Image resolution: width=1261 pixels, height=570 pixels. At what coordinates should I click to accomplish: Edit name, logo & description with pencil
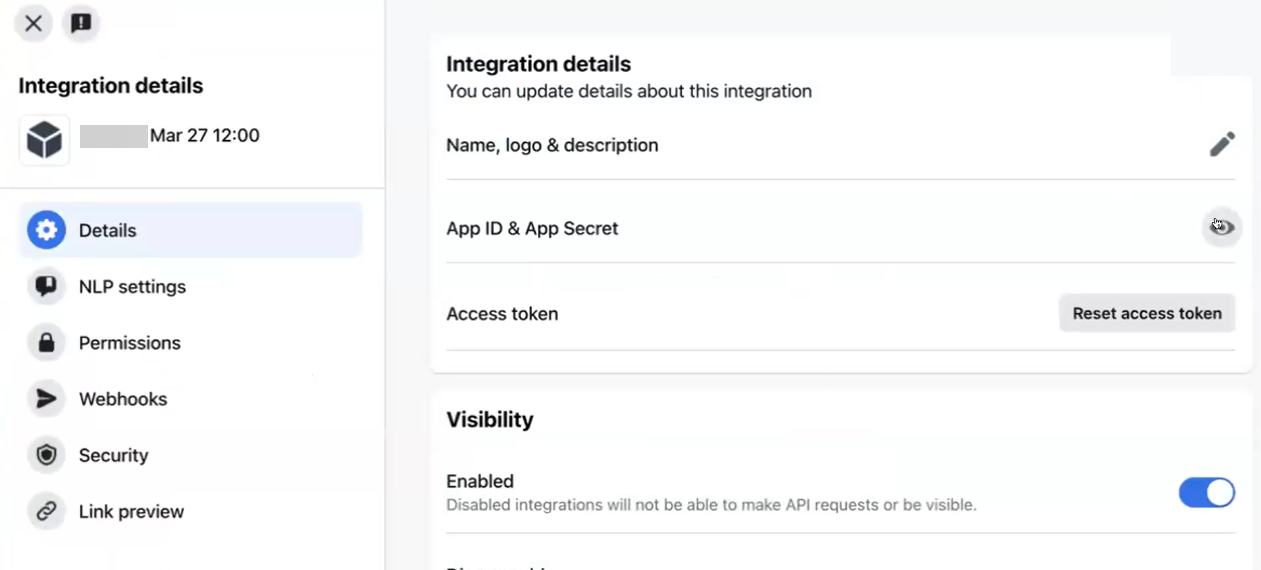(1222, 145)
